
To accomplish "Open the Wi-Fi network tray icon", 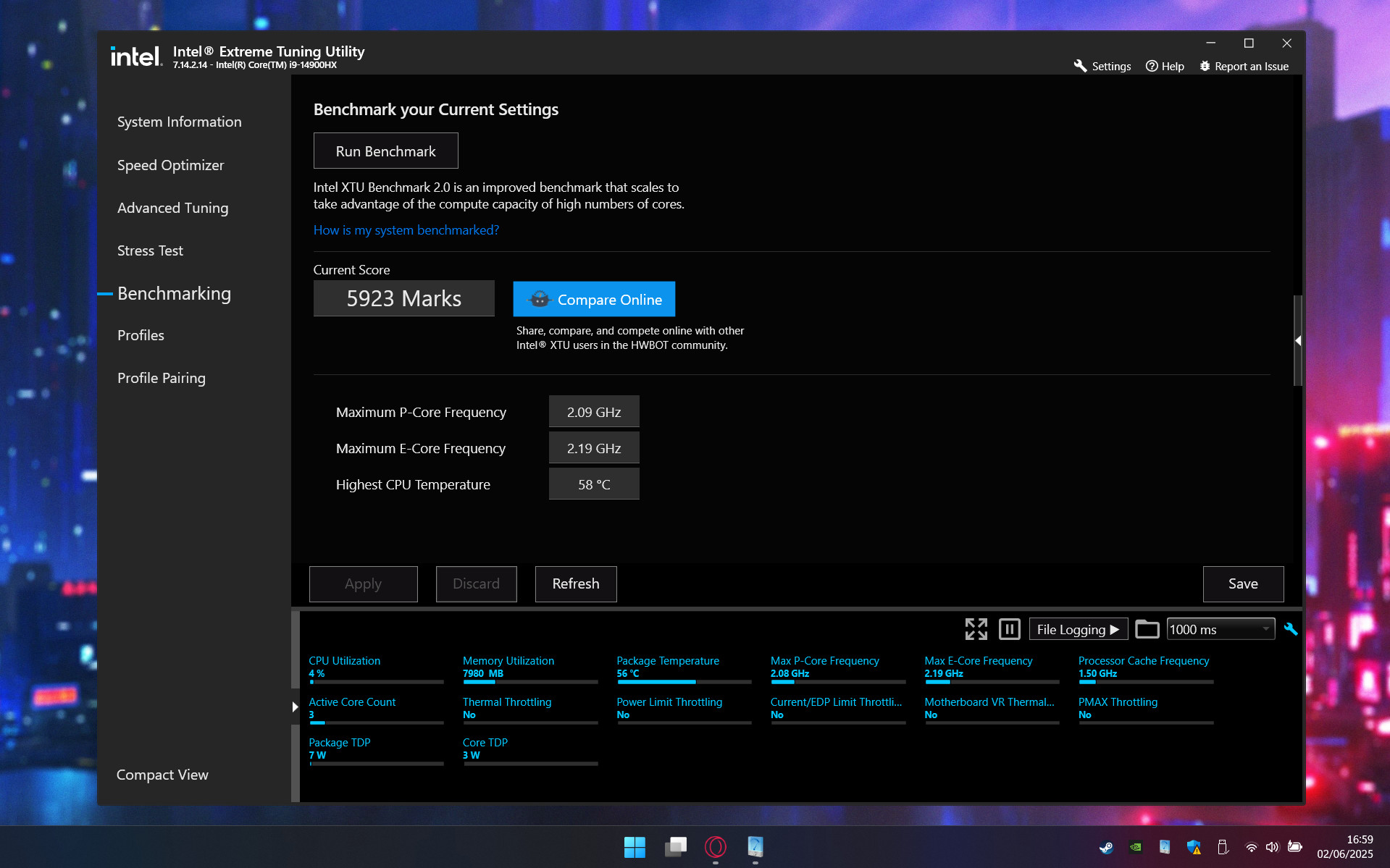I will (x=1251, y=847).
